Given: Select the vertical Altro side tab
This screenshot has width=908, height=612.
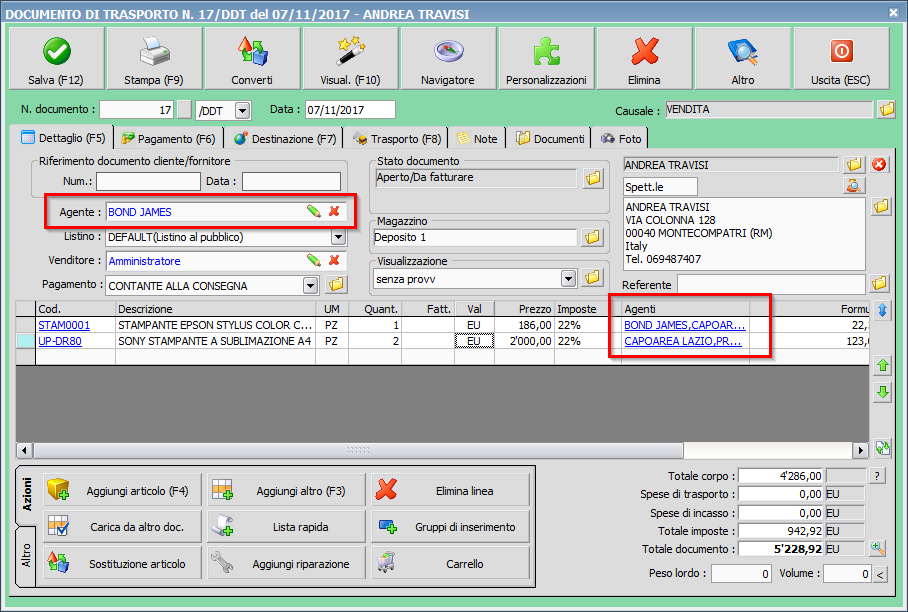Looking at the screenshot, I should [x=27, y=556].
